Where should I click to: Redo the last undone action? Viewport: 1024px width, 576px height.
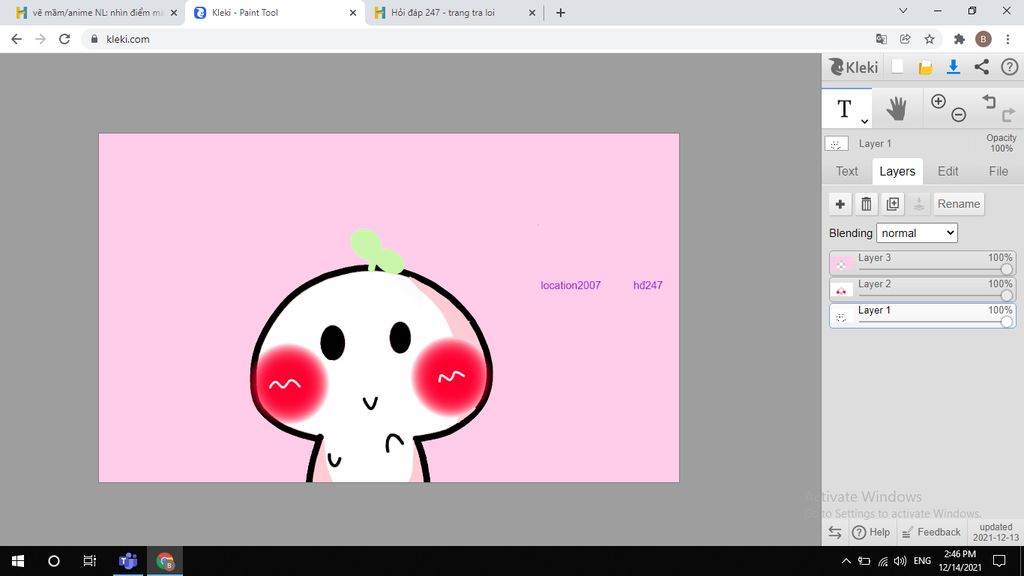[x=1008, y=115]
